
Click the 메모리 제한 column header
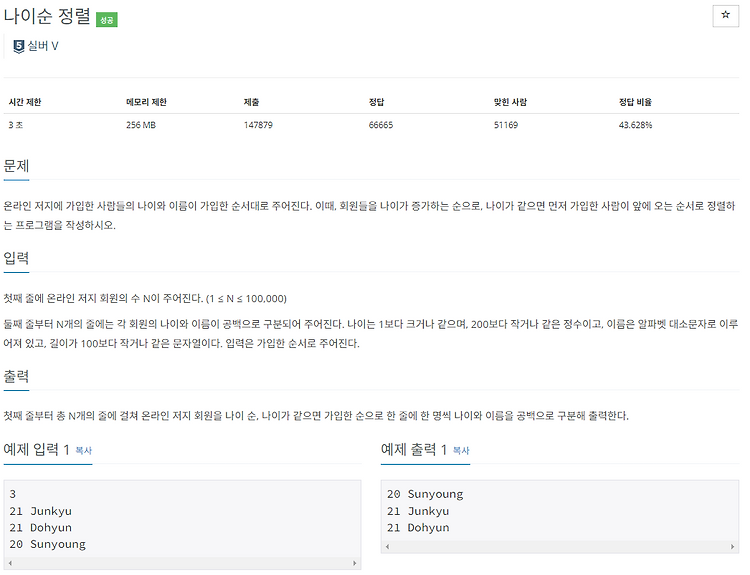146,102
